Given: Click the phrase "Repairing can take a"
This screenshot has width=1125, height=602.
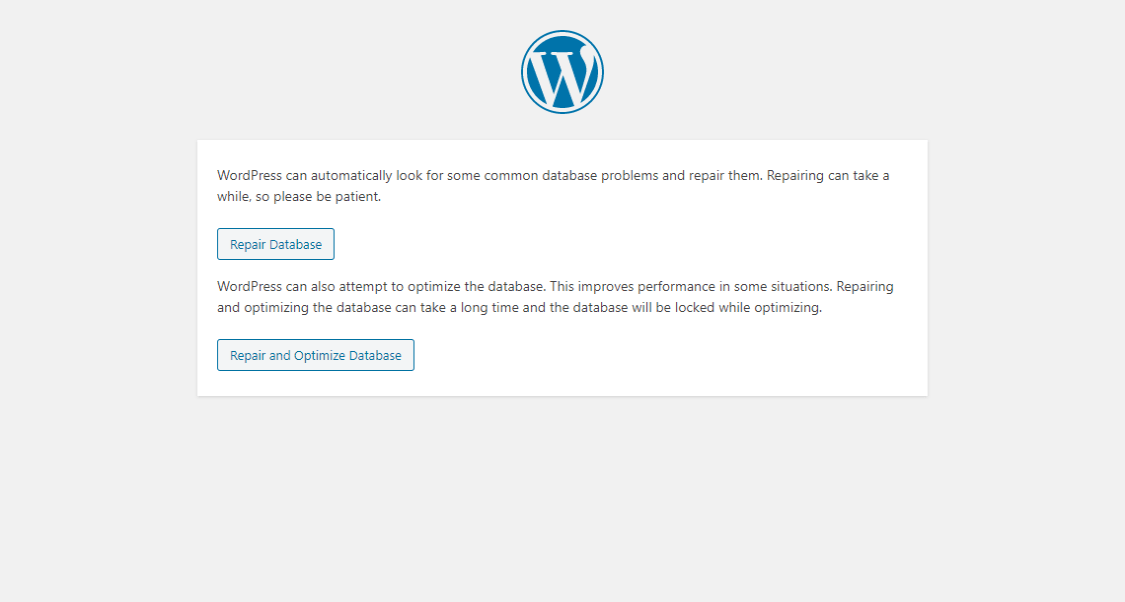Looking at the screenshot, I should [828, 176].
